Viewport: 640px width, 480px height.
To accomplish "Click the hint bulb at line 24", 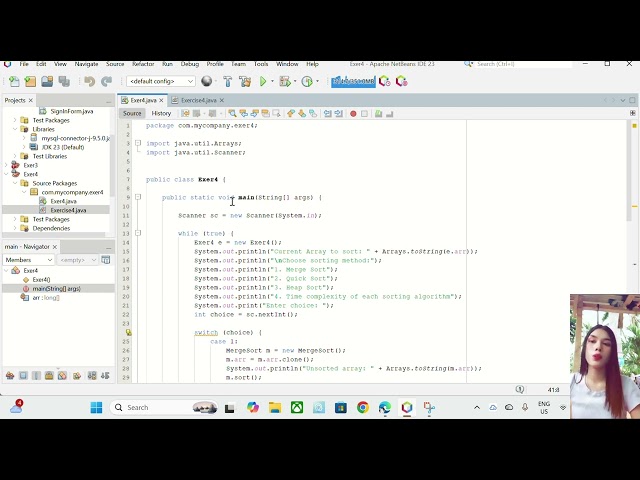I will [x=128, y=332].
